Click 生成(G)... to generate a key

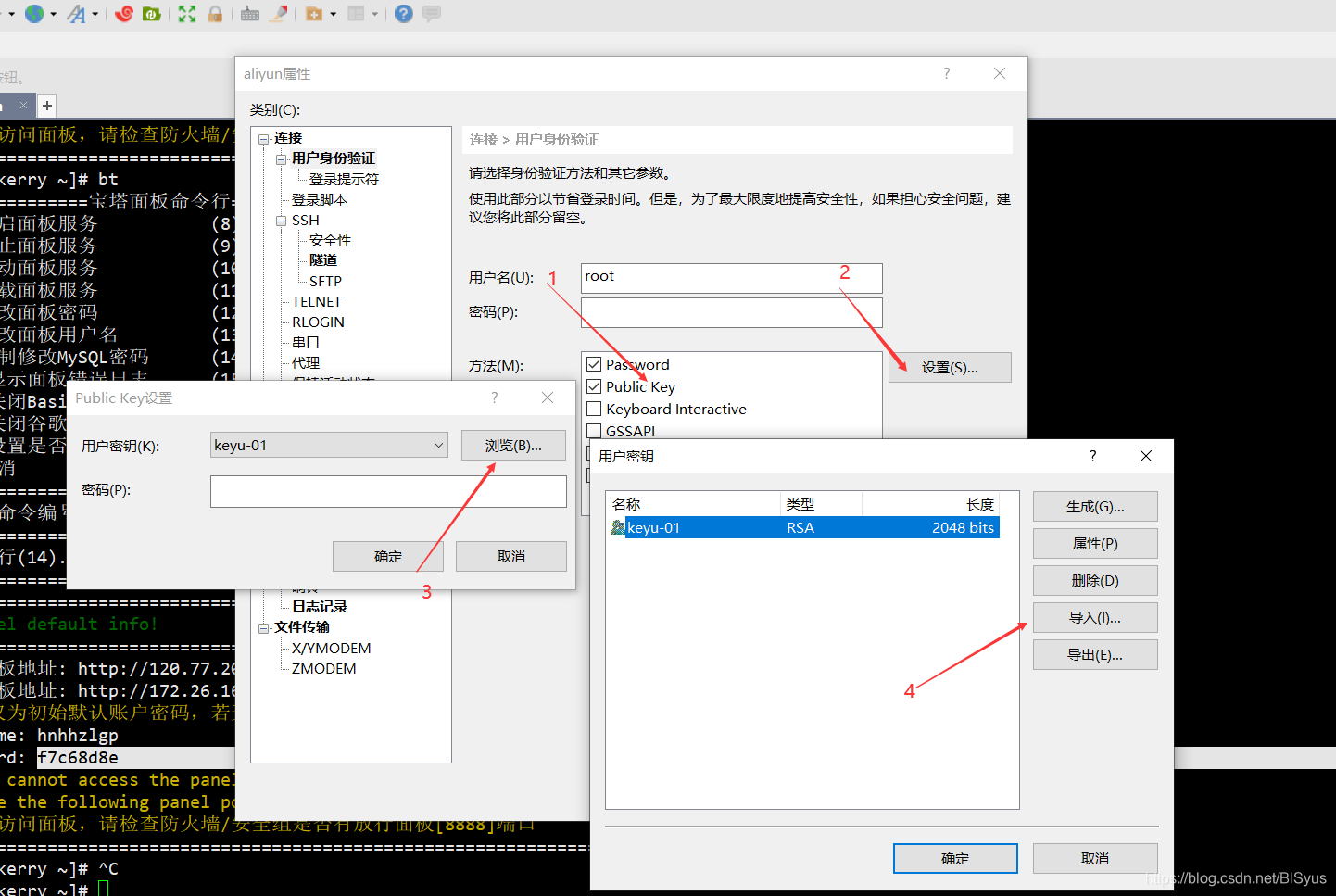point(1095,506)
